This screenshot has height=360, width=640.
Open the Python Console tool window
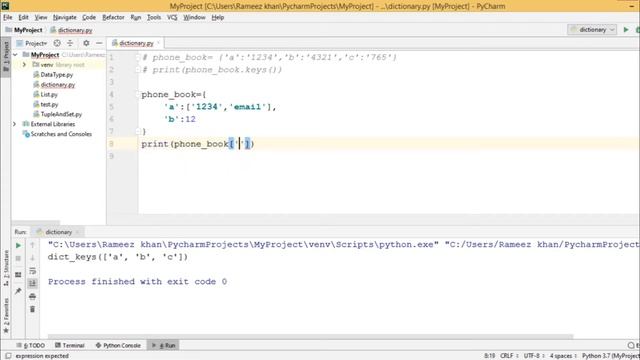tap(118, 345)
